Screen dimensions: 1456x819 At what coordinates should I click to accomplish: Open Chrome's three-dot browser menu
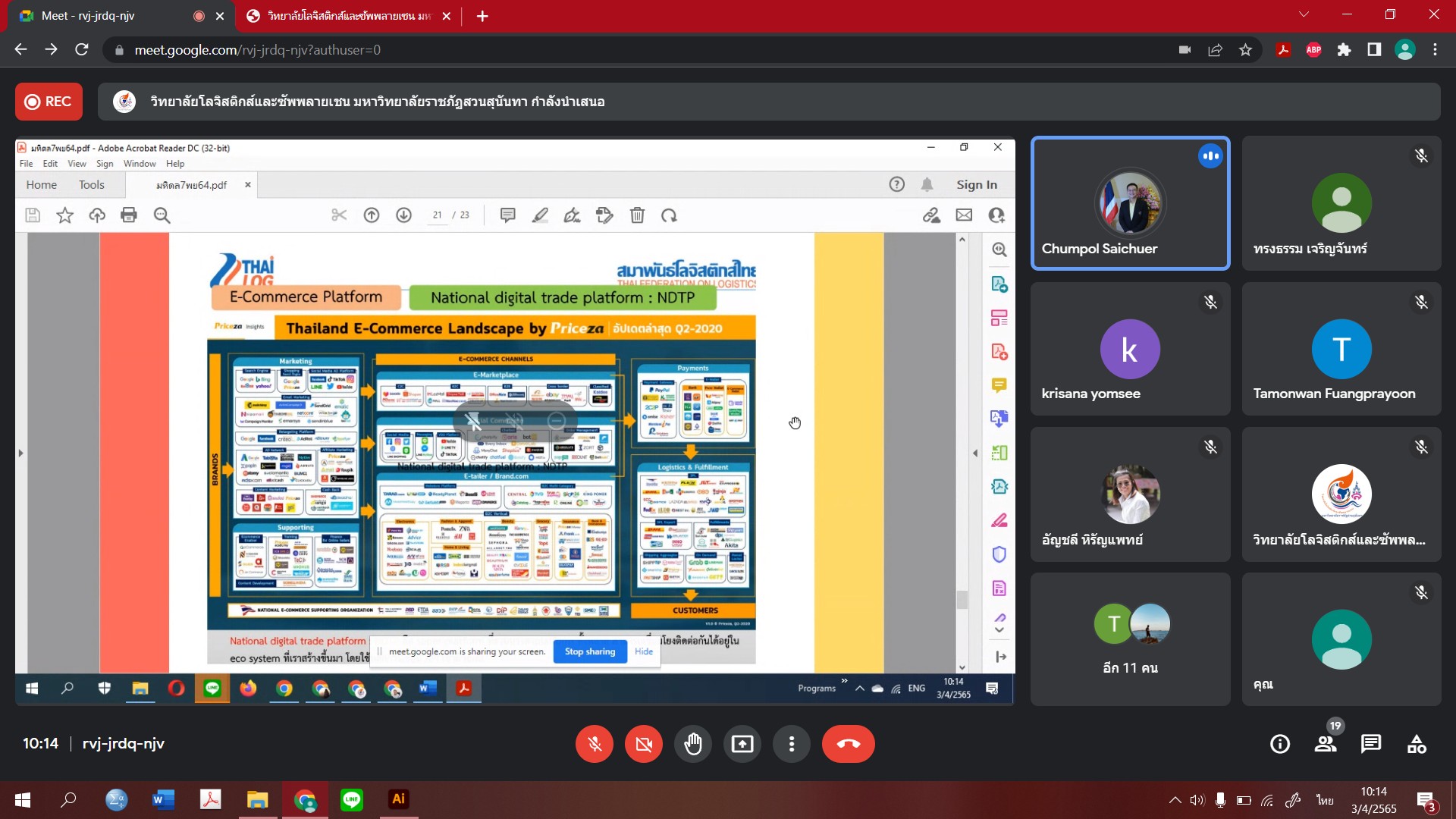(1435, 50)
